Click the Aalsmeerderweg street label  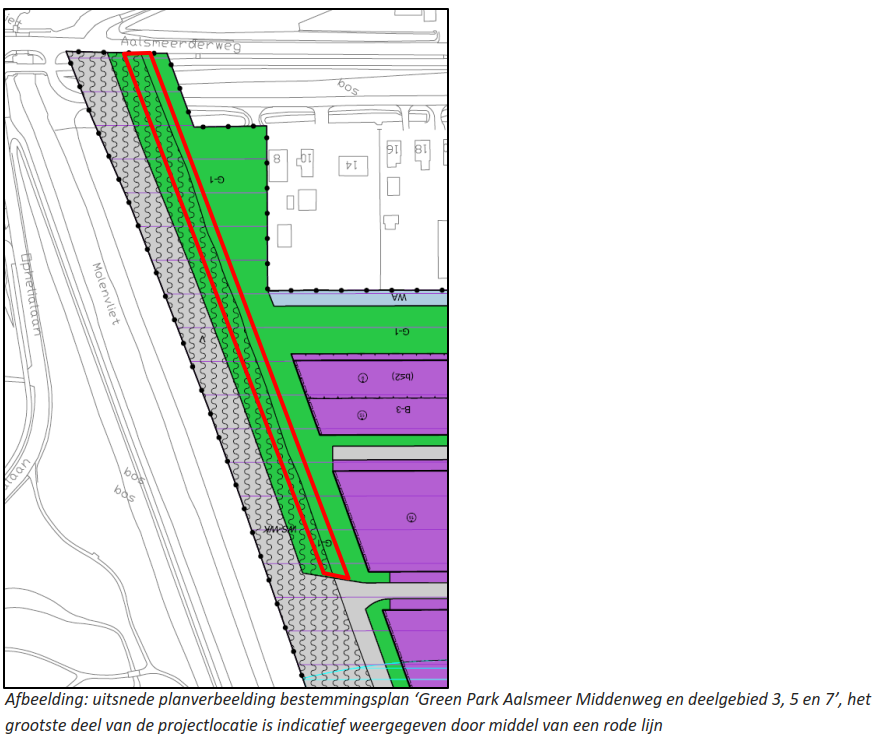click(x=180, y=44)
